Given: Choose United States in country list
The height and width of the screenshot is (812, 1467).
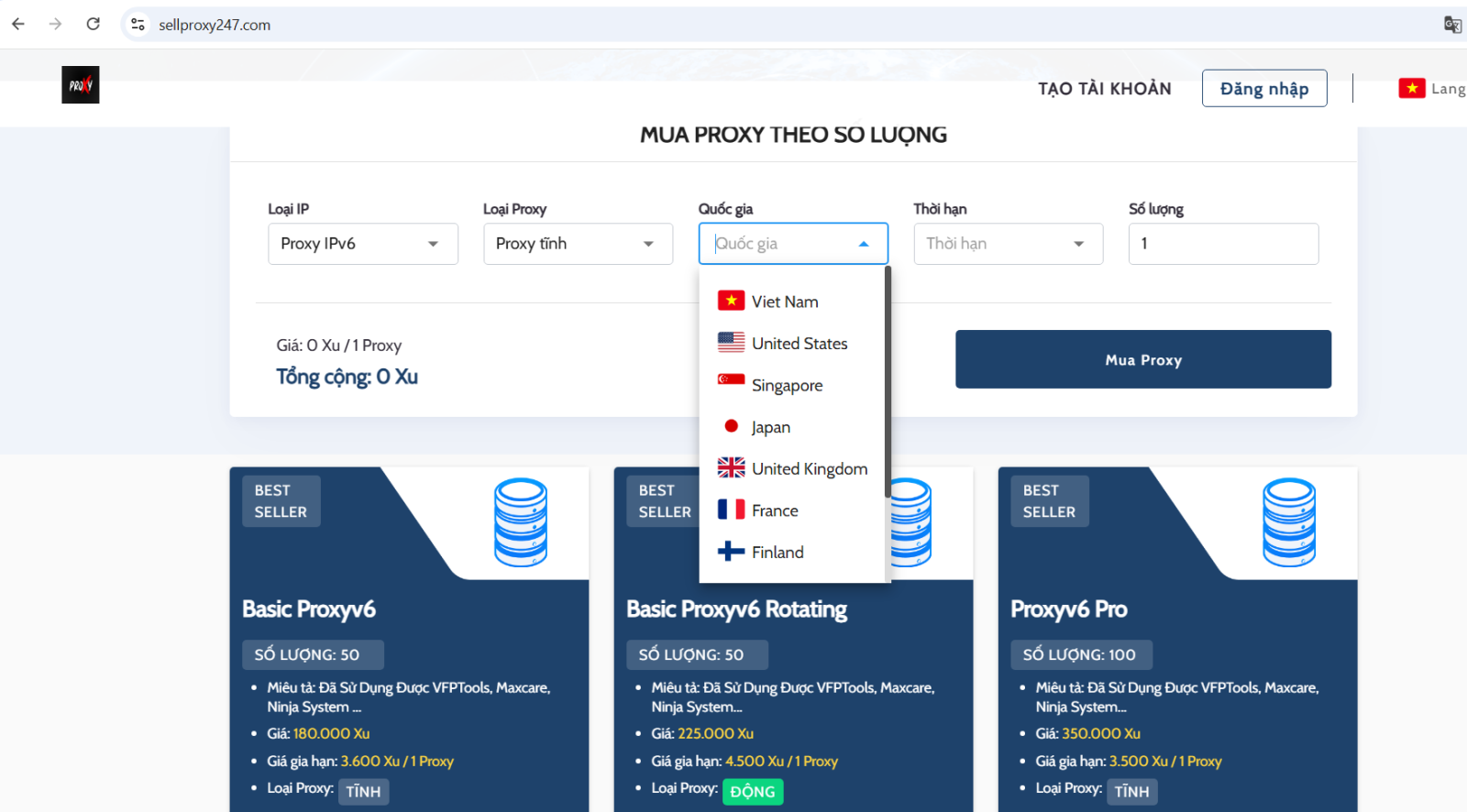Looking at the screenshot, I should tap(799, 344).
